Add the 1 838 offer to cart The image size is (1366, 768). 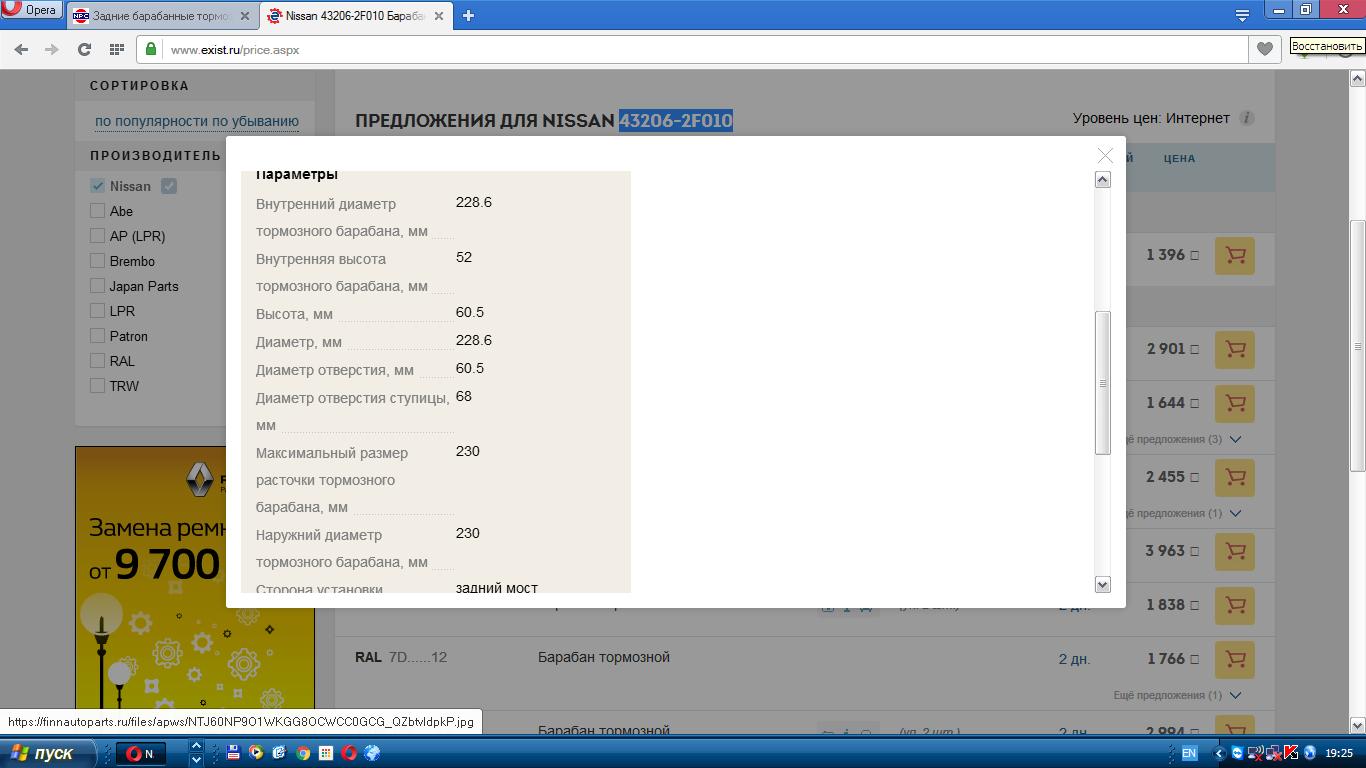pyautogui.click(x=1235, y=606)
